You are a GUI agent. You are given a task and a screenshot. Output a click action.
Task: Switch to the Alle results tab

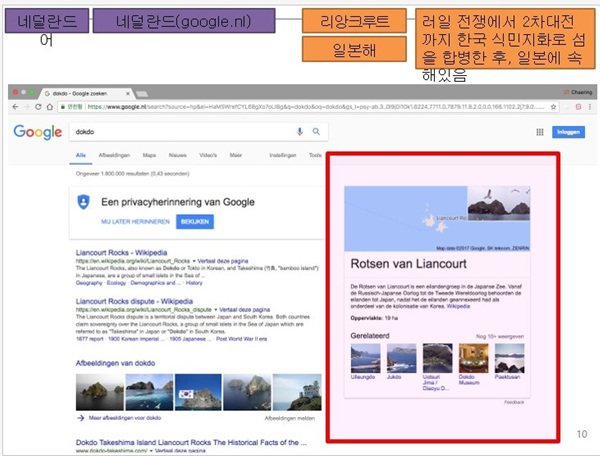pyautogui.click(x=81, y=155)
